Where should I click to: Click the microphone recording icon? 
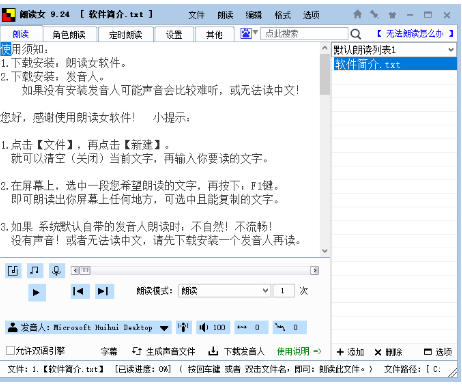click(56, 270)
